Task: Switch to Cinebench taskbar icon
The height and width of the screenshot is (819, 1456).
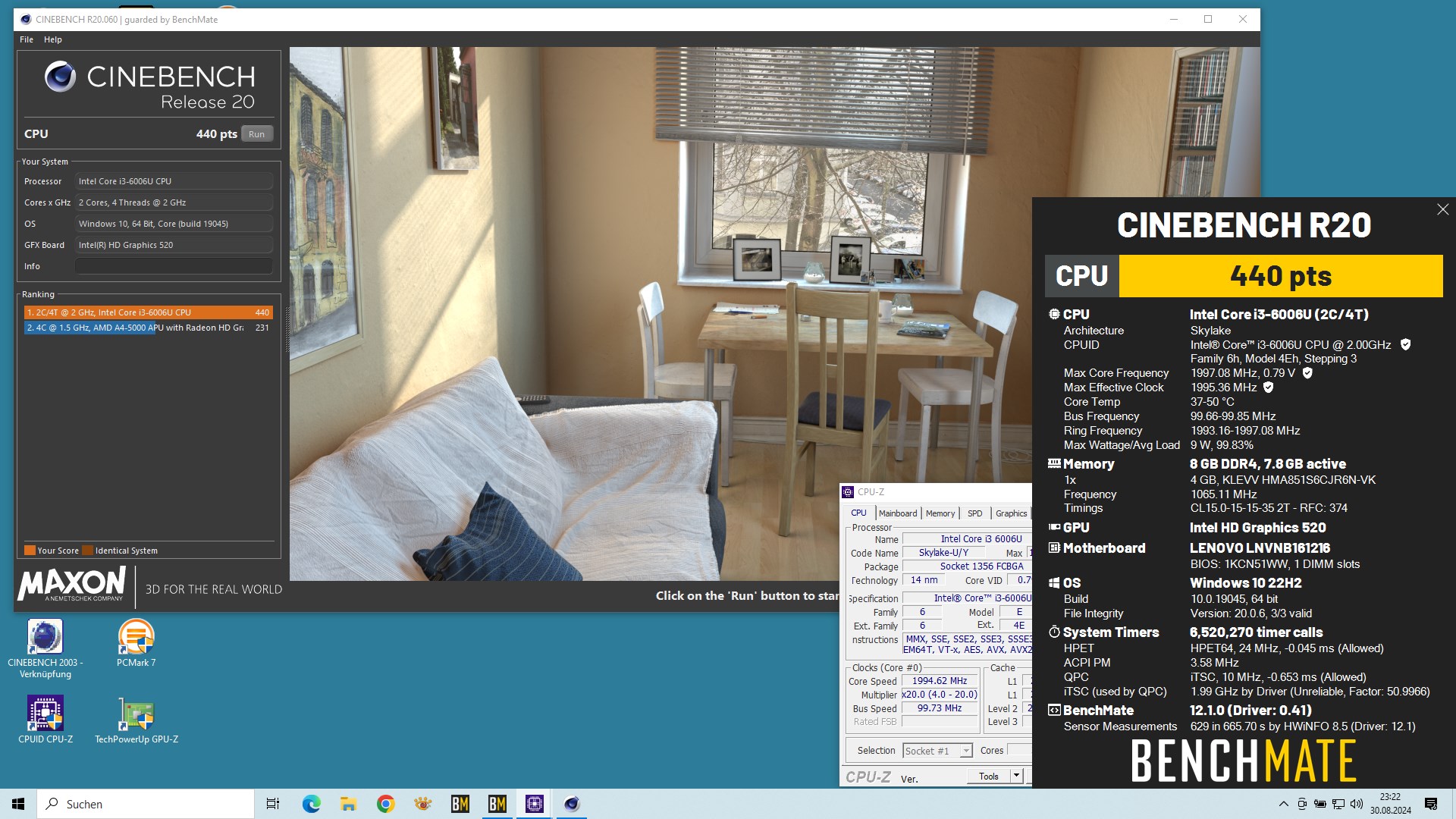Action: 572,804
